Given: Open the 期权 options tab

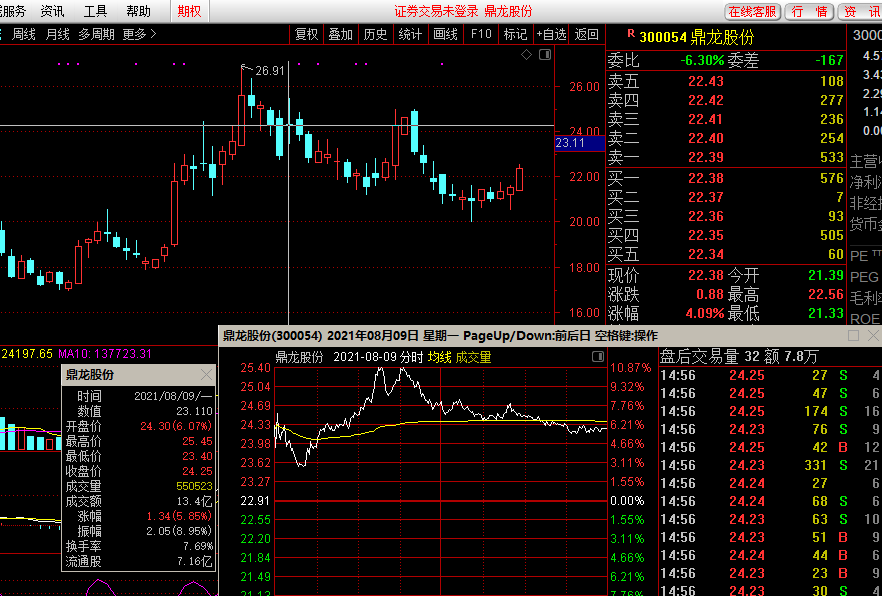Looking at the screenshot, I should click(x=189, y=11).
